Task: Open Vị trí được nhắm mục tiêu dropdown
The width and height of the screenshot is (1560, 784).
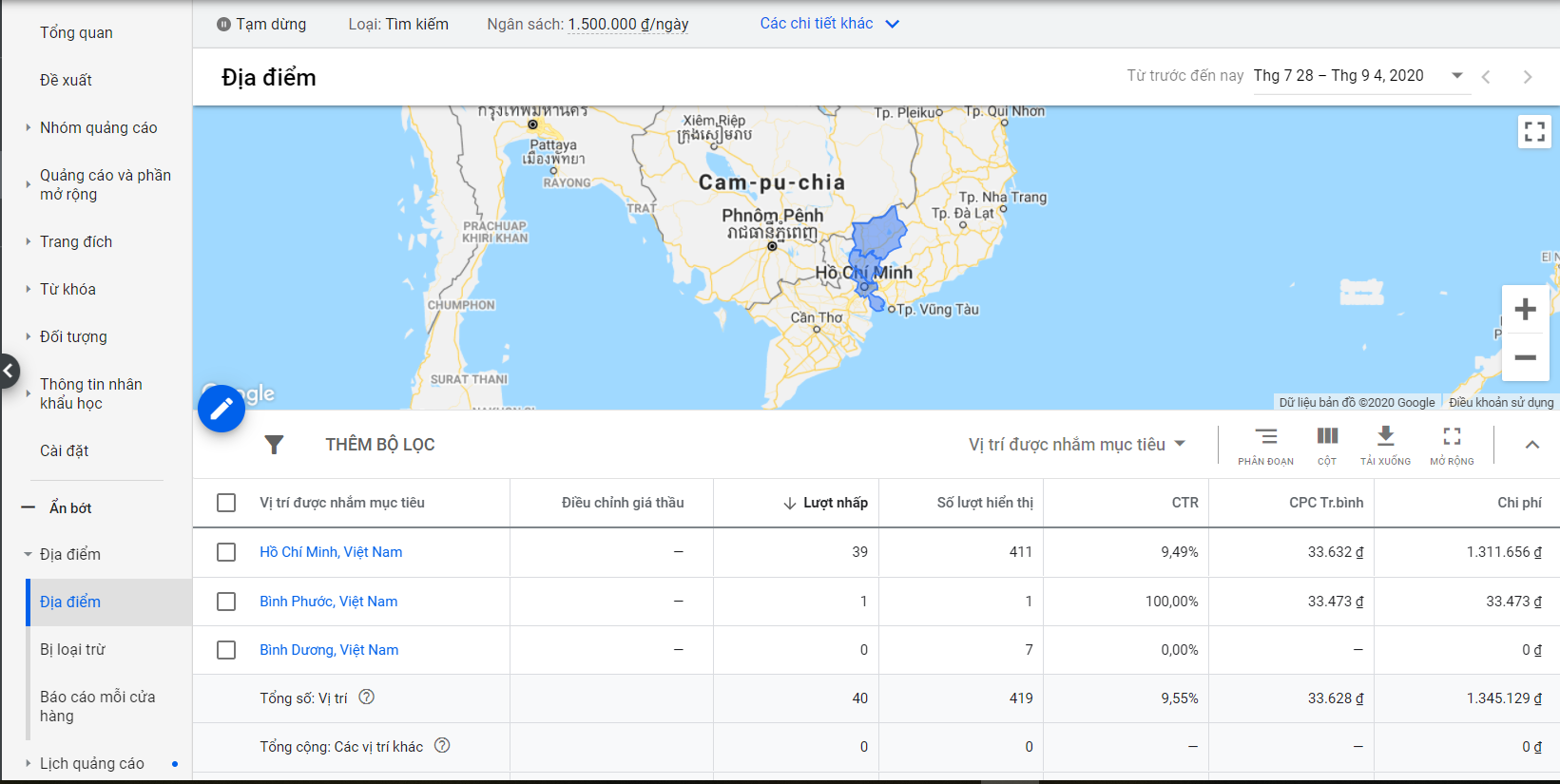Action: point(1076,445)
